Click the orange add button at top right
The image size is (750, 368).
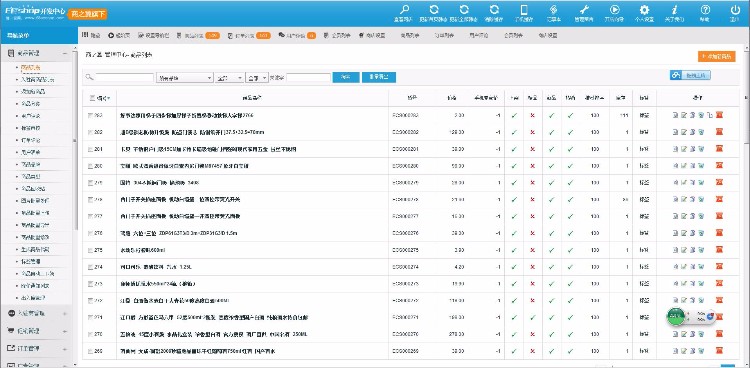point(717,56)
